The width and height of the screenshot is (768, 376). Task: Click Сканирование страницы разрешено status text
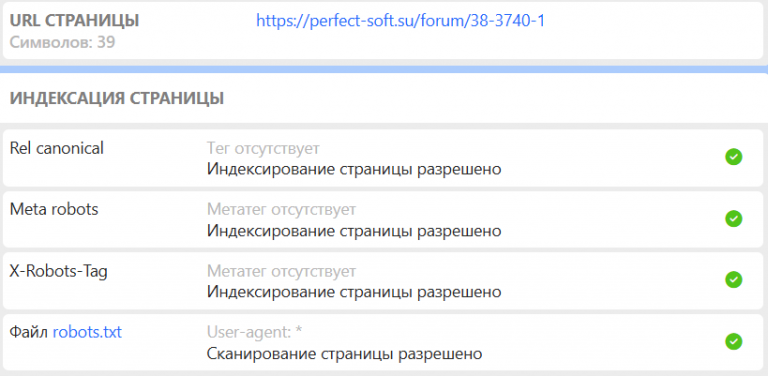click(344, 353)
